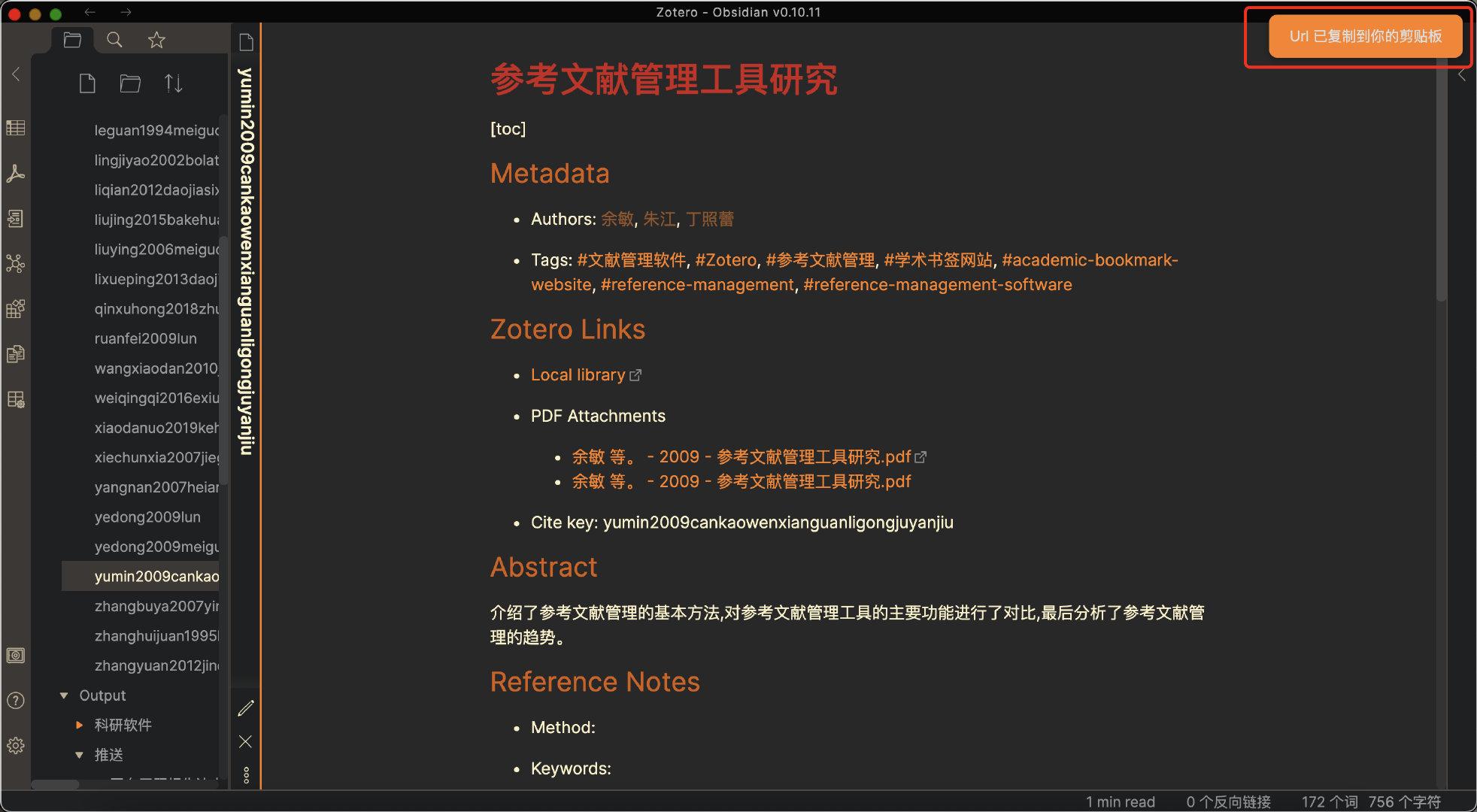
Task: Open note lingjiyao2002bolat
Action: (156, 160)
